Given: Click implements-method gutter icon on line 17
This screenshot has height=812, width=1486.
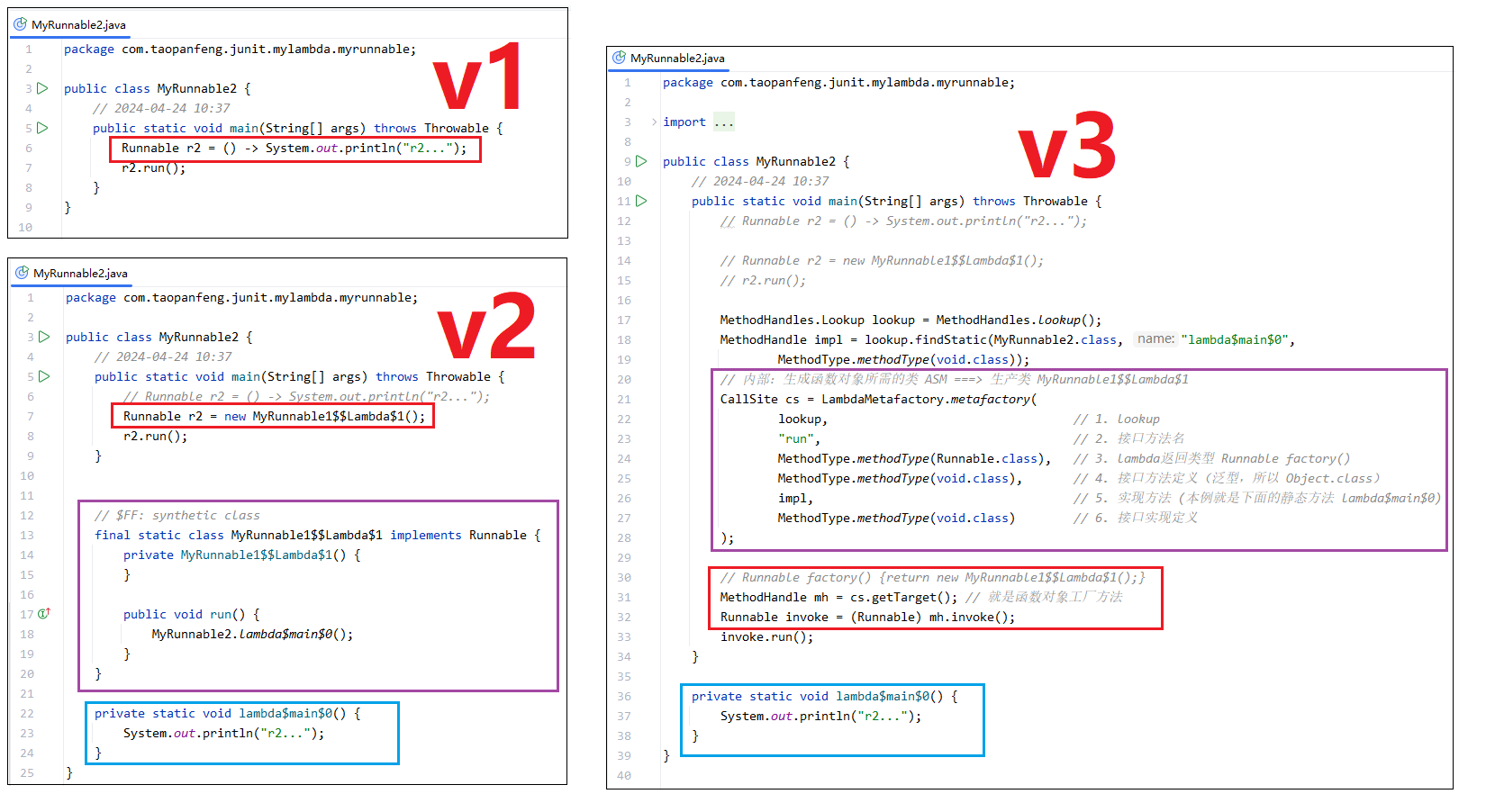Looking at the screenshot, I should click(43, 614).
